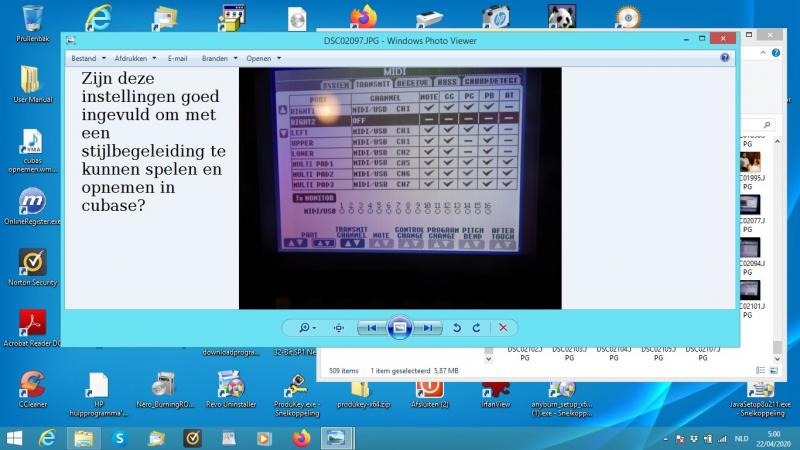
Task: Open anyburn_setup shortcut on desktop
Action: click(x=561, y=399)
